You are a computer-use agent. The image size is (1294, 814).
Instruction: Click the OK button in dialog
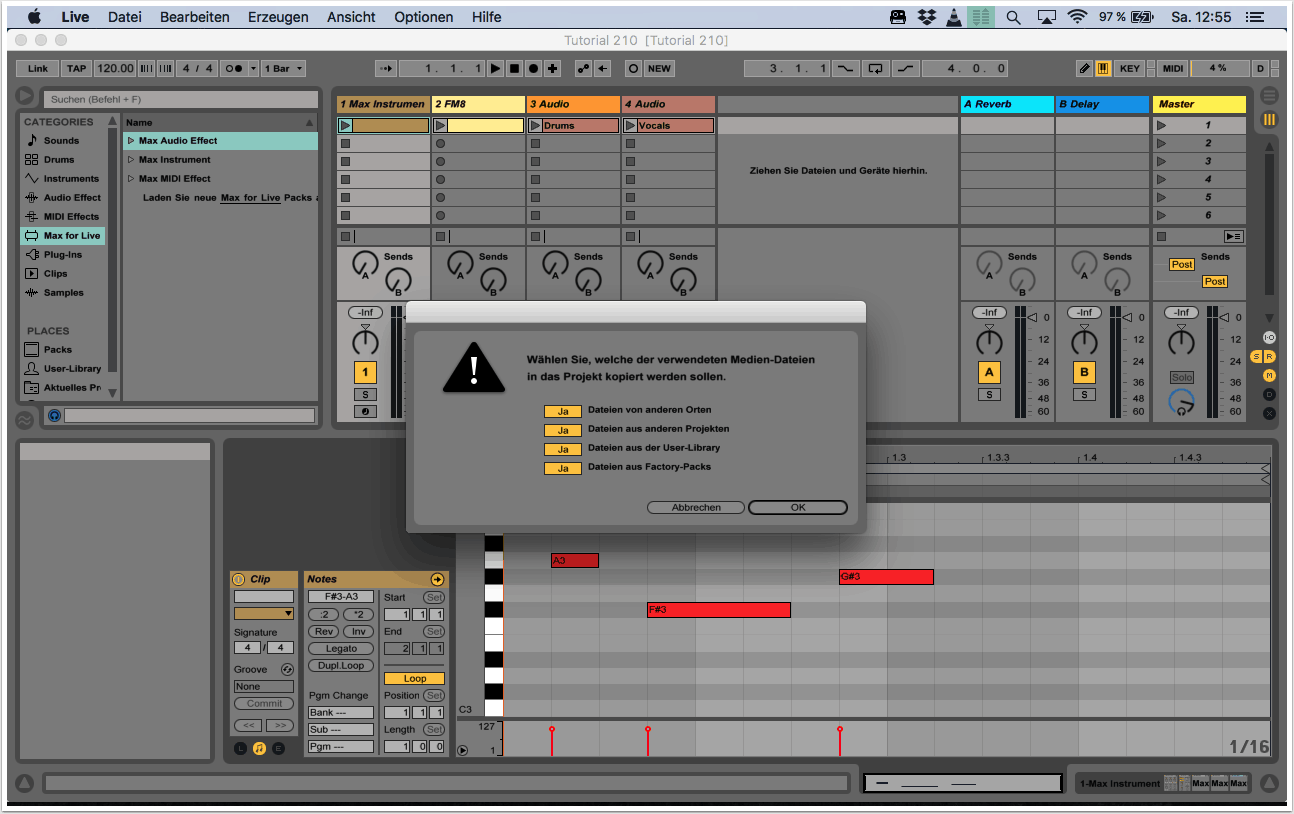tap(797, 507)
